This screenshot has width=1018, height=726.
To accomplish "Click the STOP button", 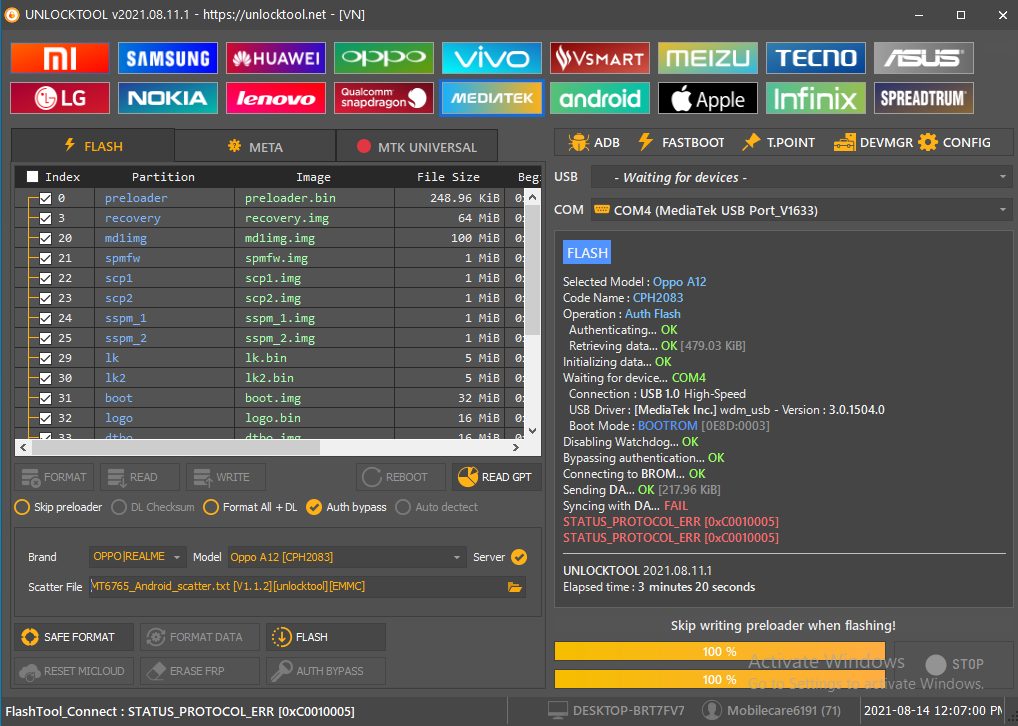I will tap(954, 664).
